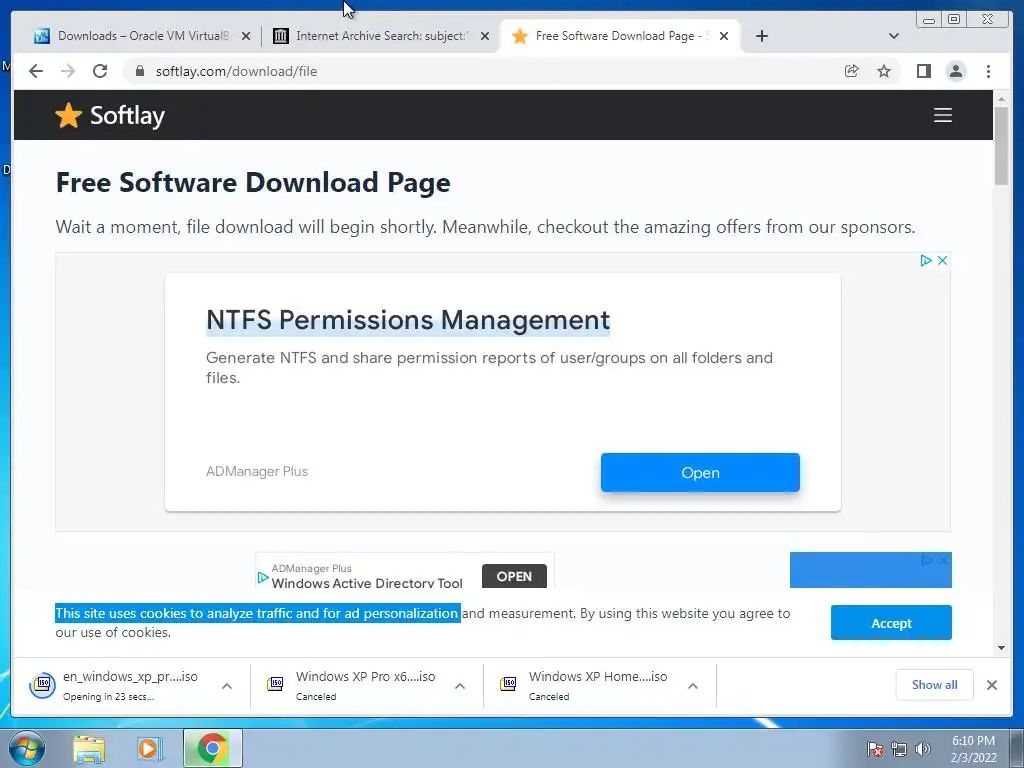Expand options for Windows XP Home download
This screenshot has width=1024, height=768.
(x=693, y=686)
